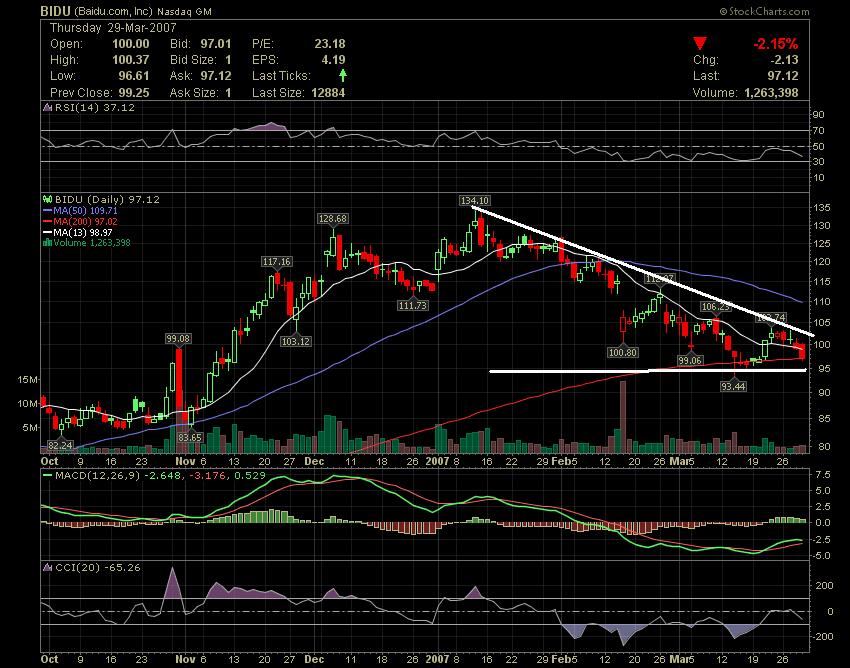Screen dimensions: 850x668
Task: Click the 'MA(50) 109.71' legend text
Action: [85, 210]
